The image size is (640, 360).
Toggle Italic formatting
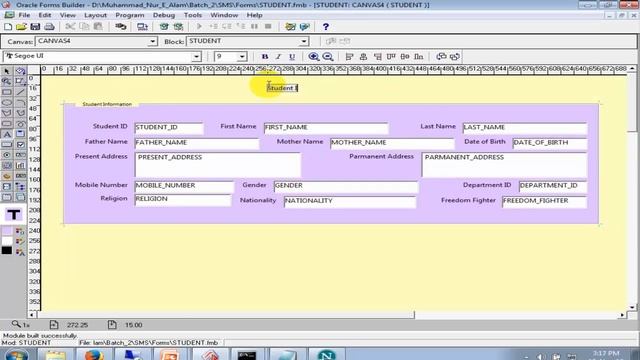click(x=278, y=57)
